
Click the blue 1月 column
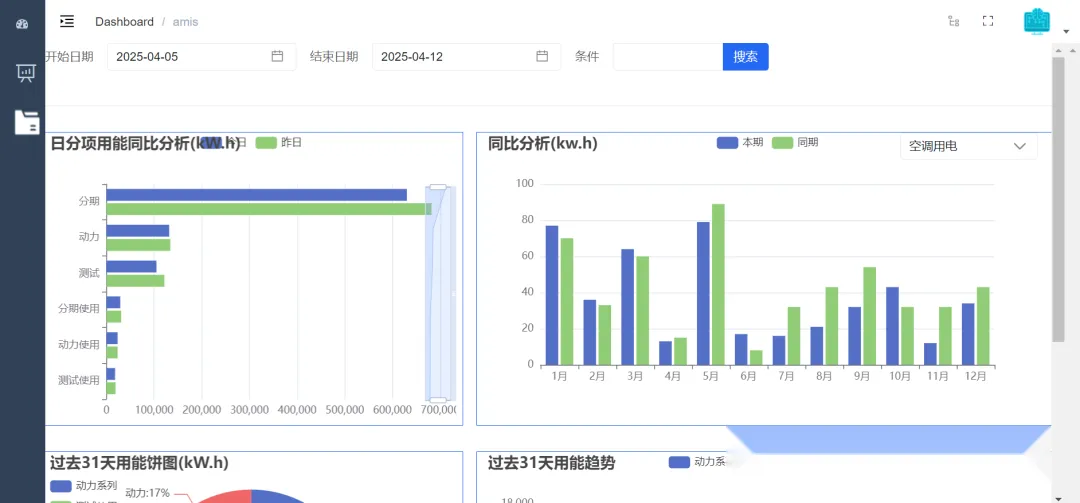pos(552,296)
